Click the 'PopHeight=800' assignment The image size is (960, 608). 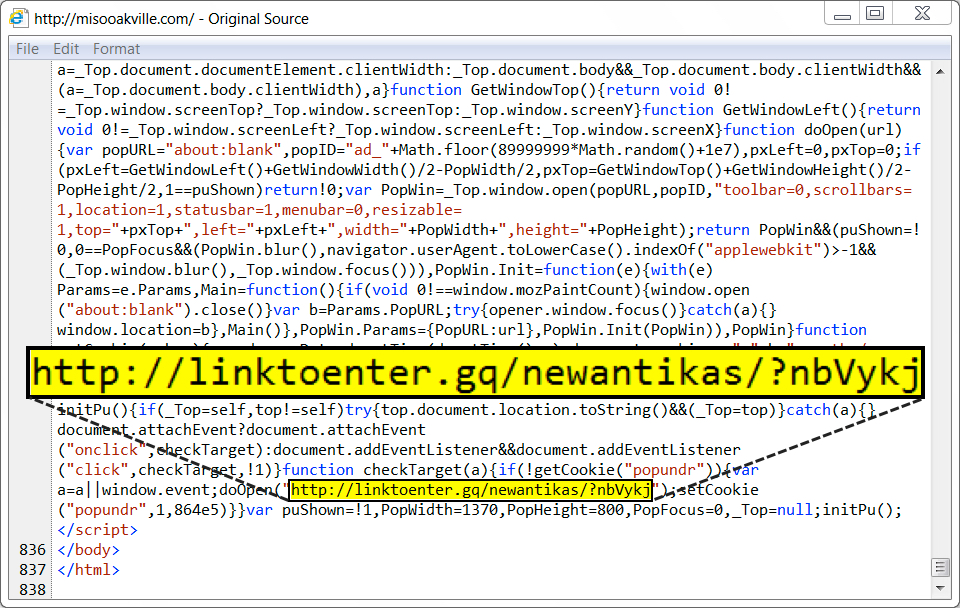pos(565,510)
